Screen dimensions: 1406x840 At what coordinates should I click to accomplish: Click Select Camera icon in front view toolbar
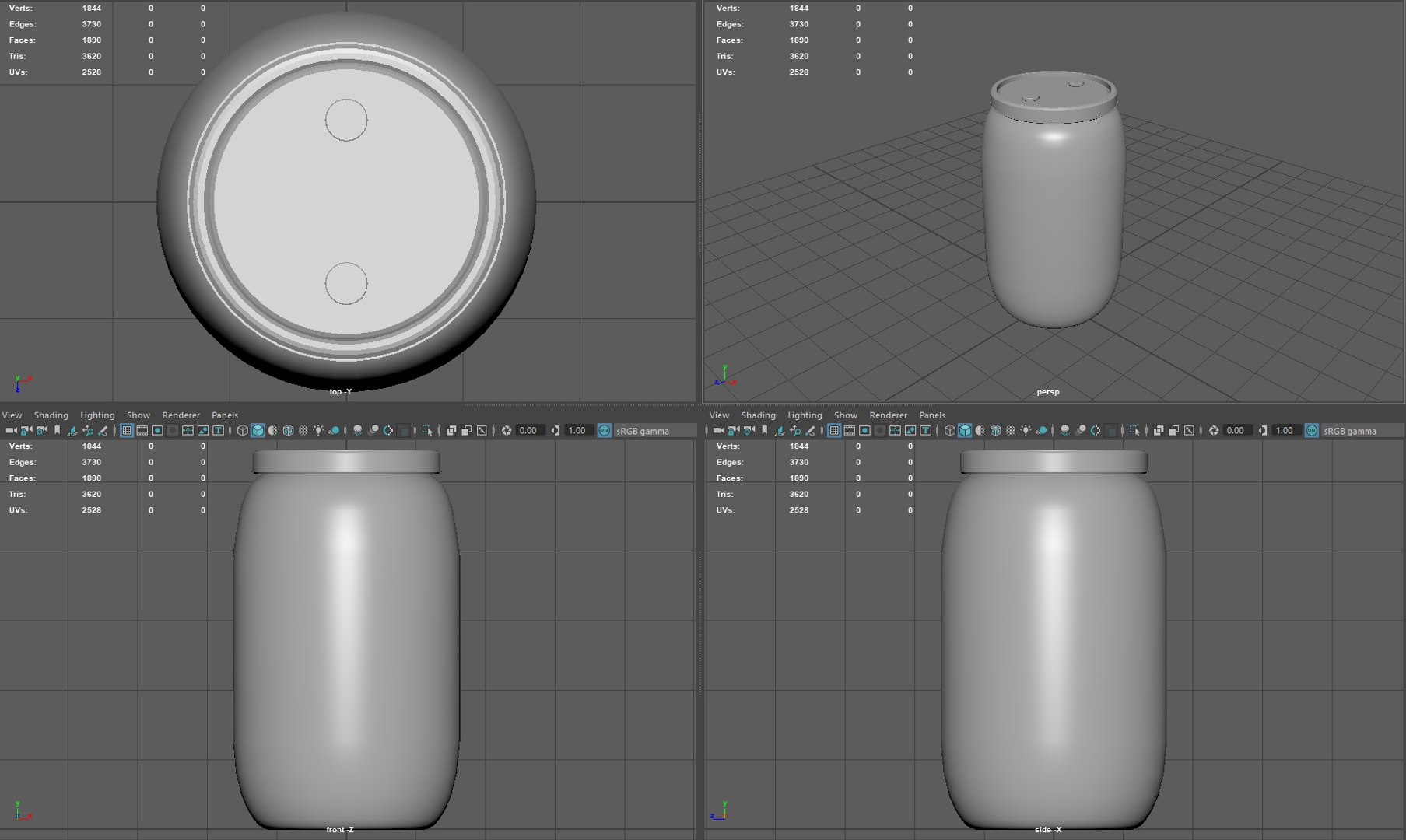[x=11, y=430]
